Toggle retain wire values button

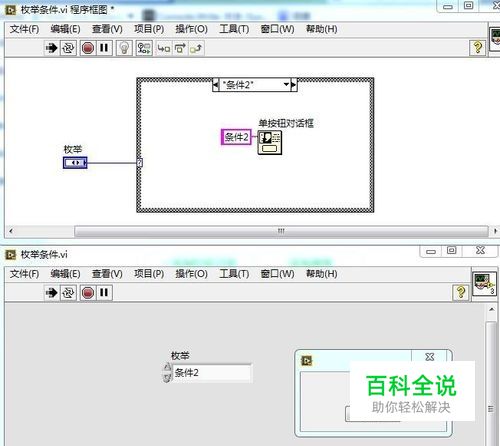[144, 48]
